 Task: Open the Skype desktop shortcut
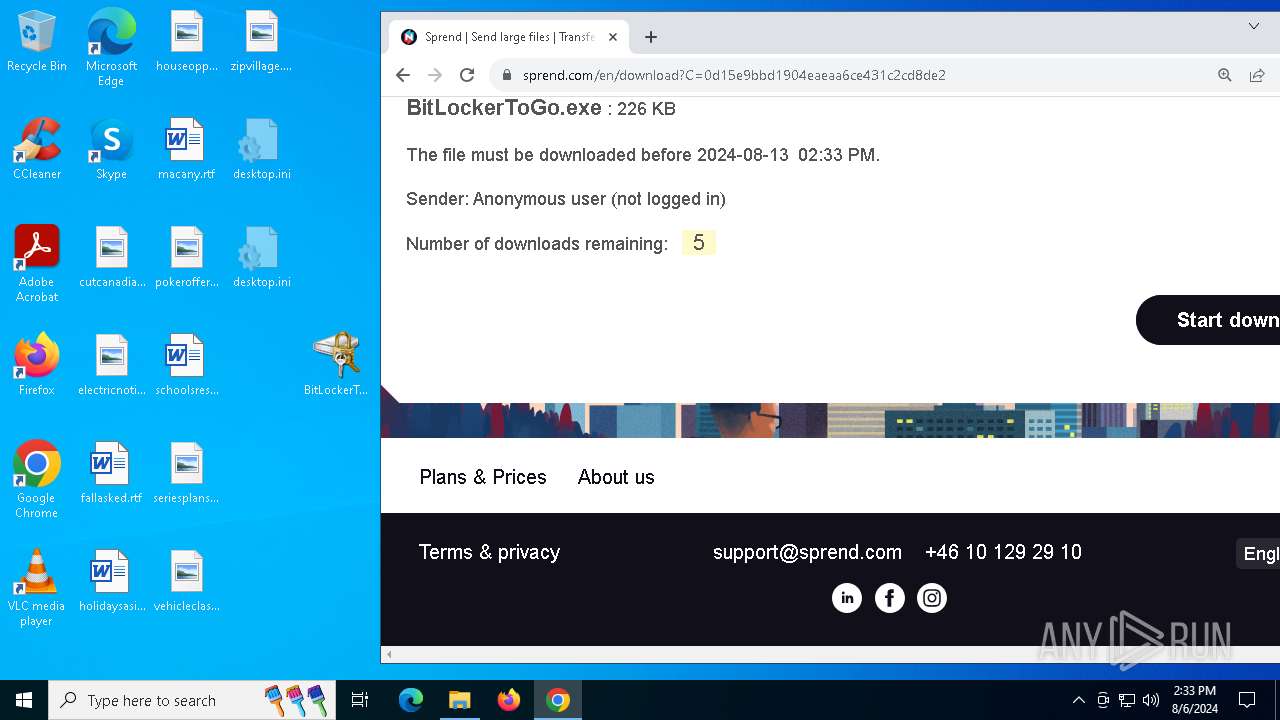click(111, 149)
